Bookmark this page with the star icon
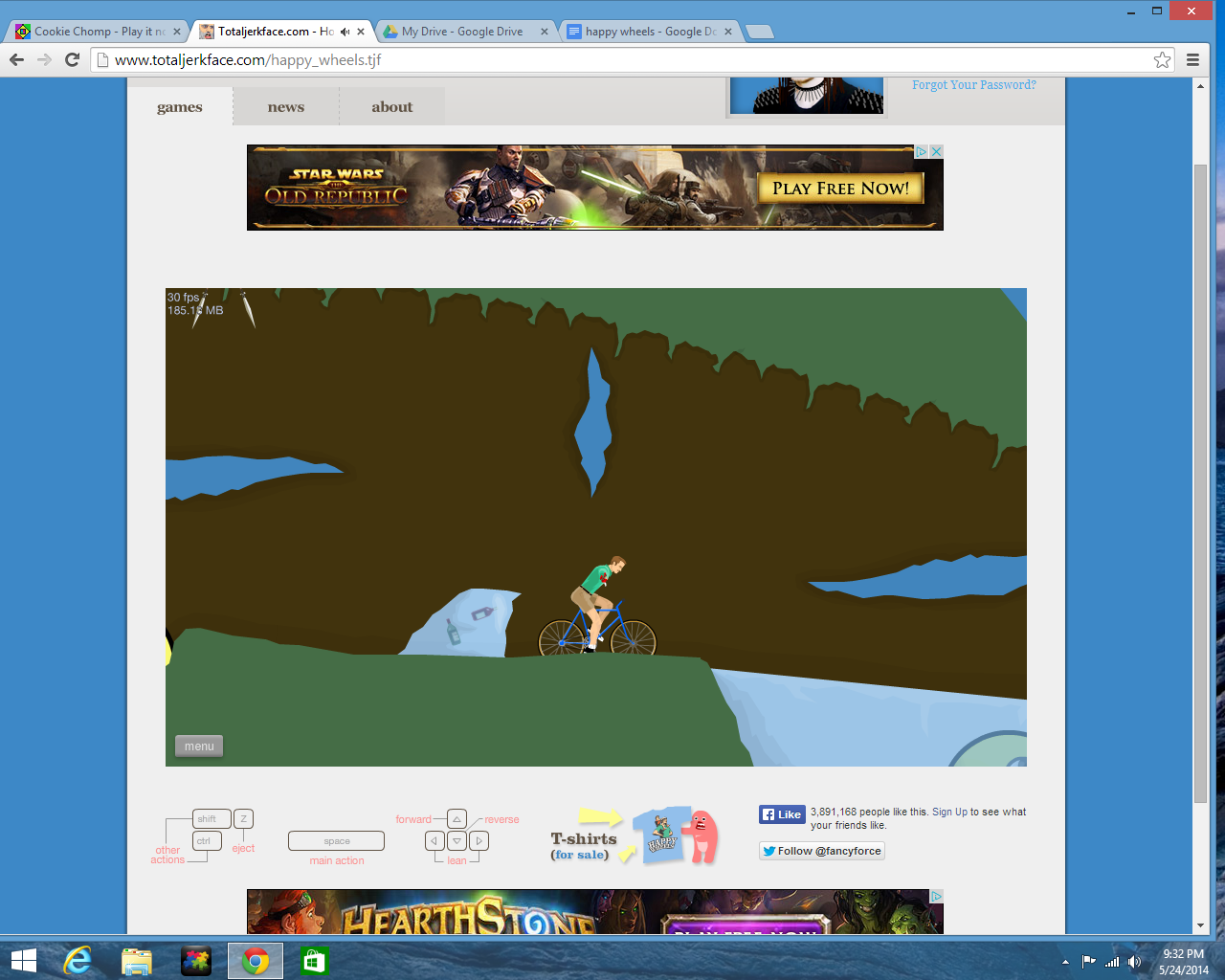This screenshot has height=980, width=1225. click(x=1162, y=59)
